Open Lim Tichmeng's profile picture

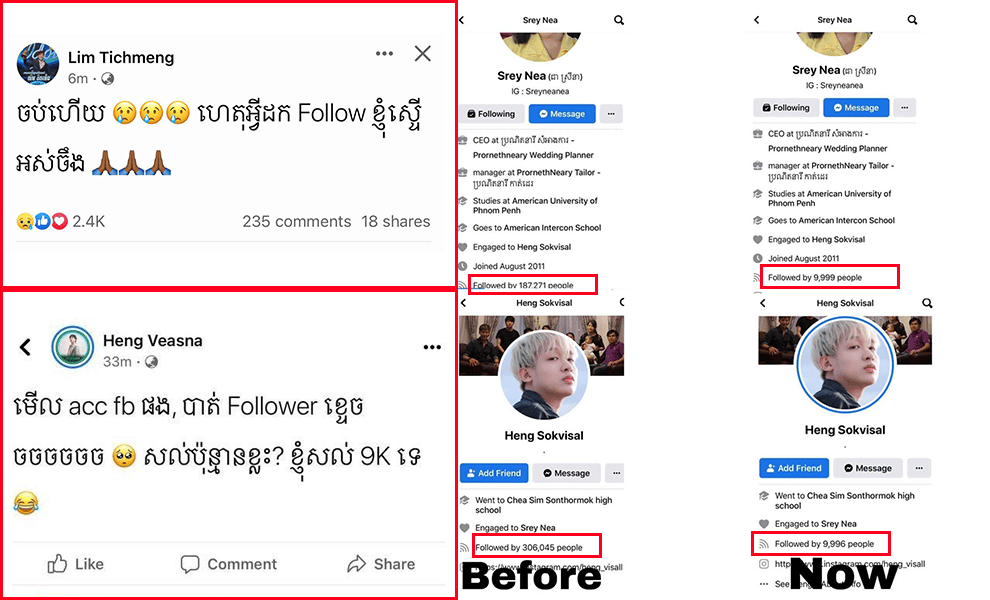[x=38, y=64]
